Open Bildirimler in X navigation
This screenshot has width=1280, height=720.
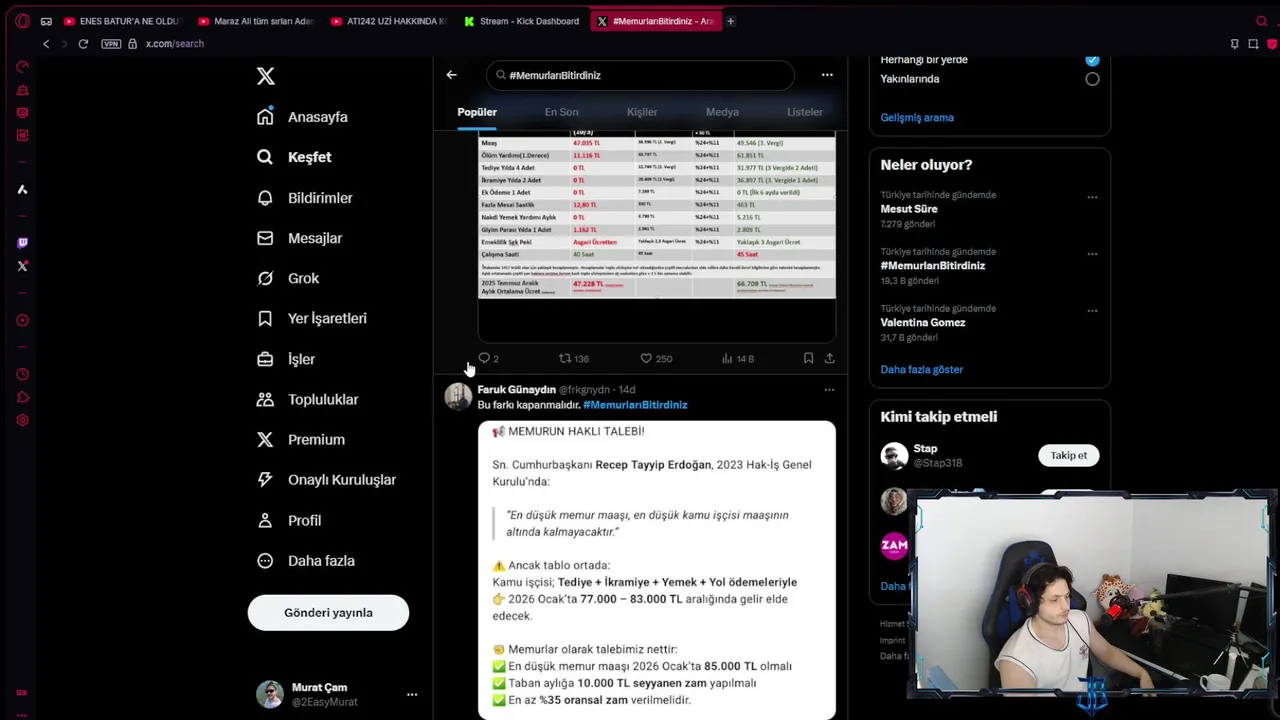coord(305,198)
